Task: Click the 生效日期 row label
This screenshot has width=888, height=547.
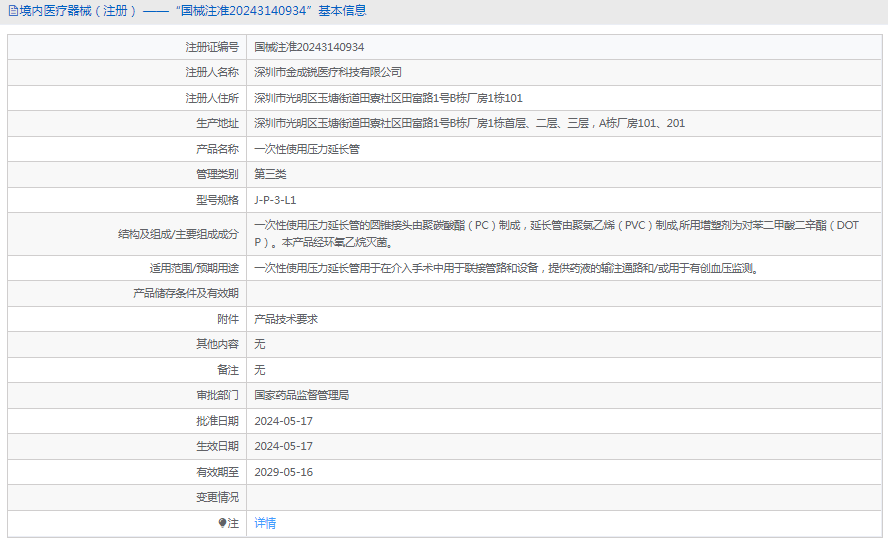Action: click(217, 446)
